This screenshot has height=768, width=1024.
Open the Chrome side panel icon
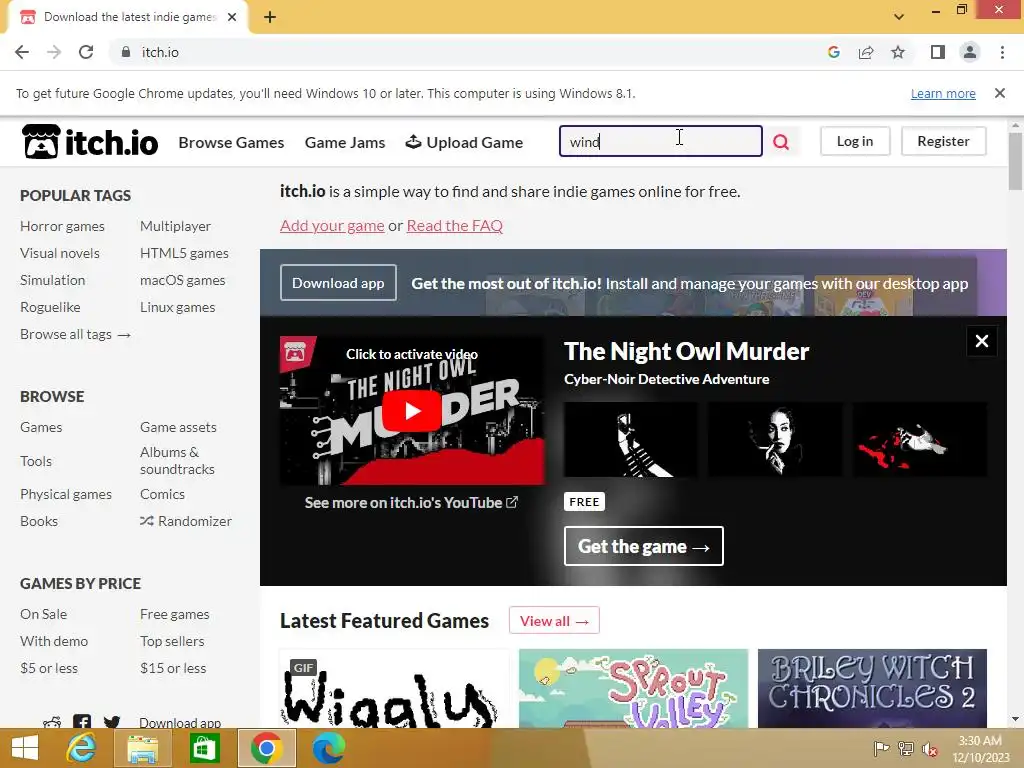[938, 52]
